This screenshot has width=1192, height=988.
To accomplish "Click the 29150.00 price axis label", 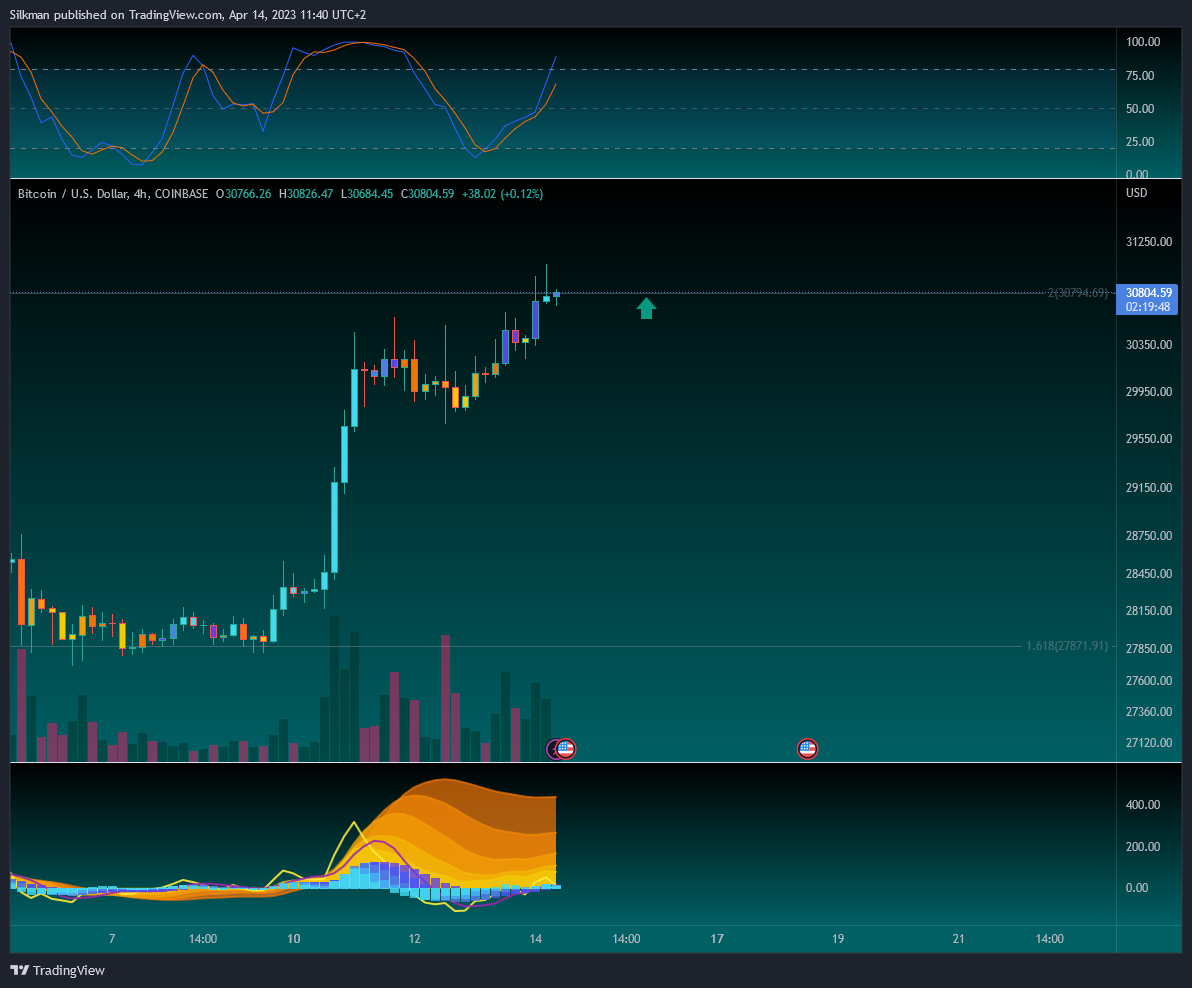I will click(1149, 488).
